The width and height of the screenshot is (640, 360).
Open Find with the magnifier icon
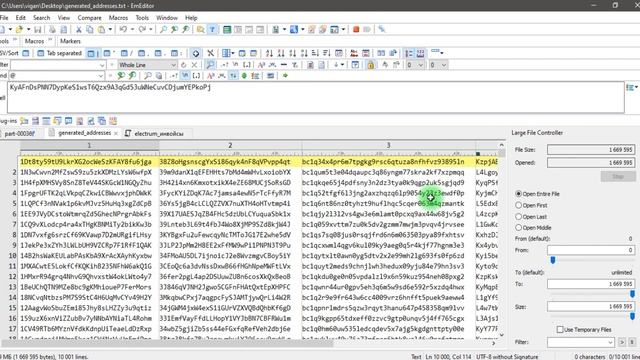click(x=163, y=29)
